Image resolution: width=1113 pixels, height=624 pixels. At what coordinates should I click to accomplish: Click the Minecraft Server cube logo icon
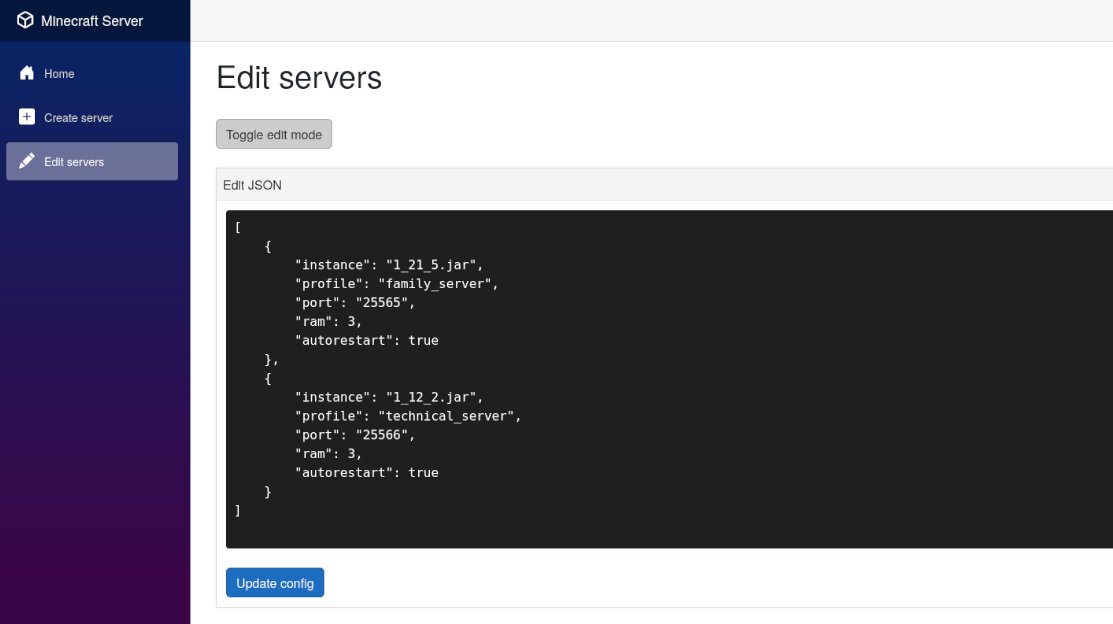click(x=25, y=20)
